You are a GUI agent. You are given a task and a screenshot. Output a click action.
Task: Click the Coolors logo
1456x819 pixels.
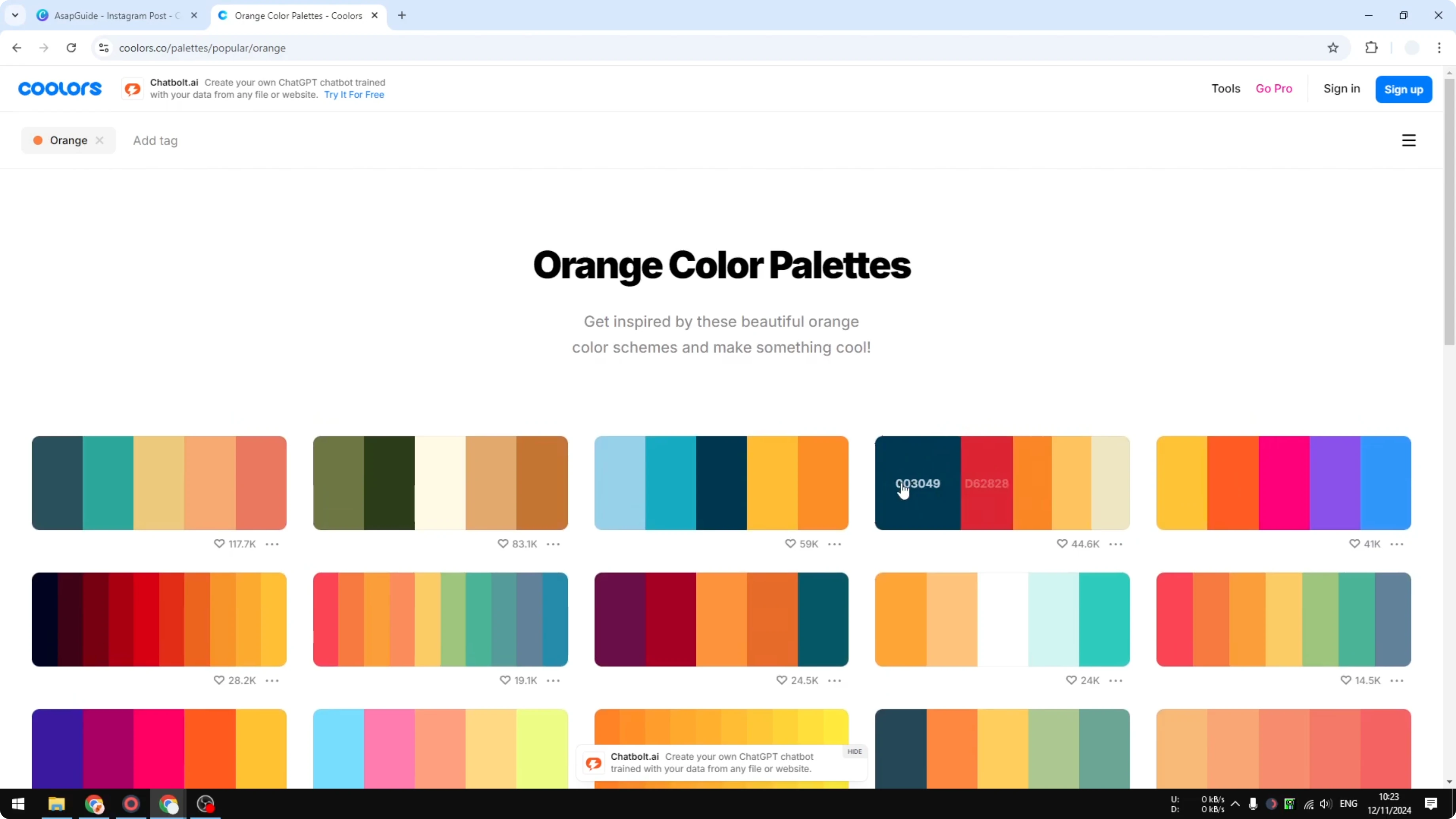pyautogui.click(x=59, y=88)
